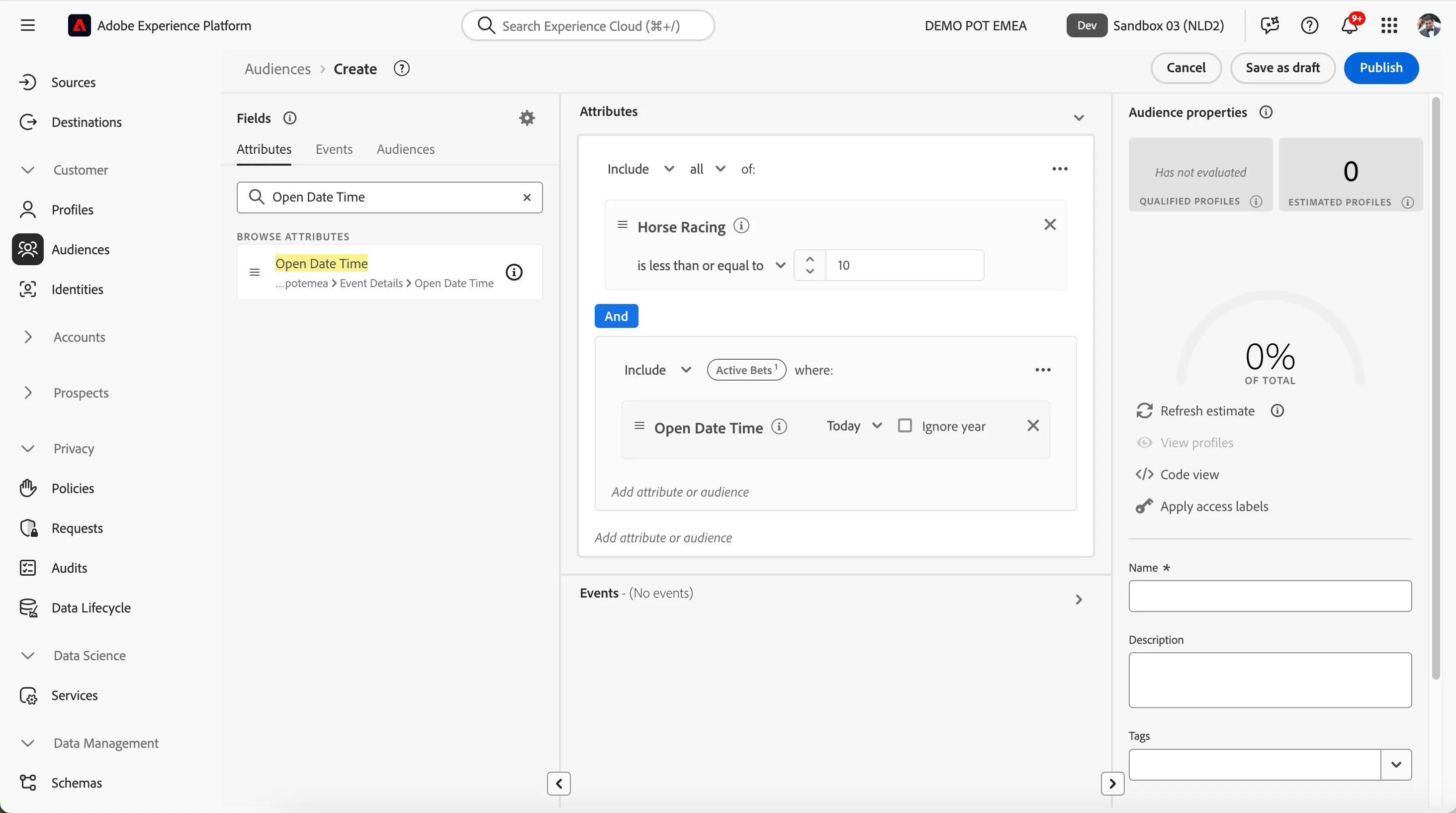1456x813 pixels.
Task: Click the Description text area
Action: (x=1270, y=680)
